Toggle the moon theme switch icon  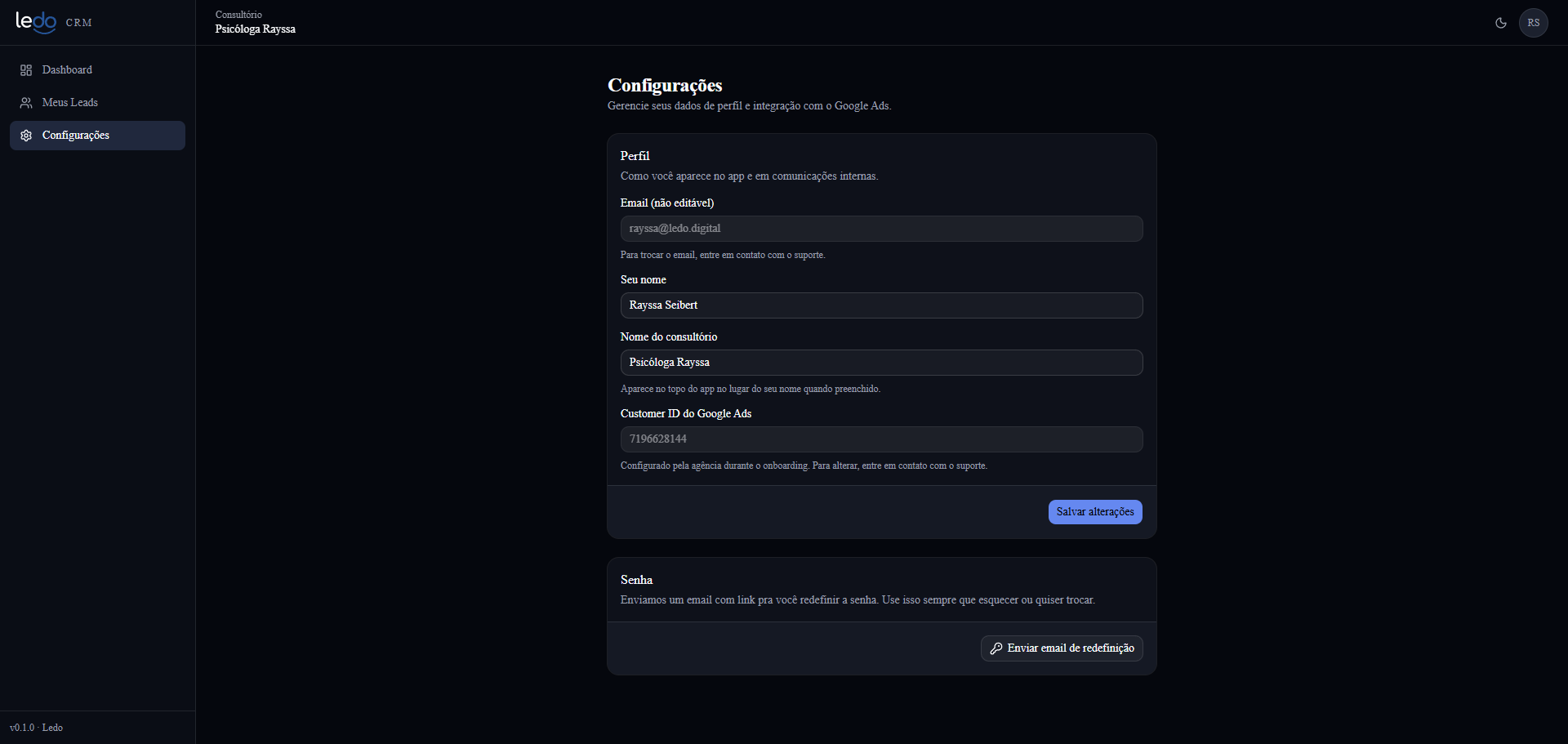click(x=1501, y=23)
